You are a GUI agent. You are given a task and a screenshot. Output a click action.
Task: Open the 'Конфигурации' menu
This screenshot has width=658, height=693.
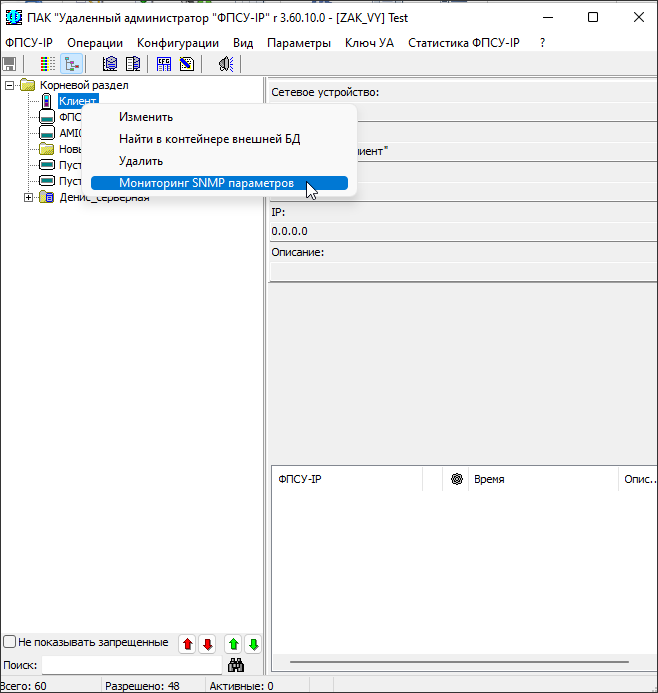(178, 43)
